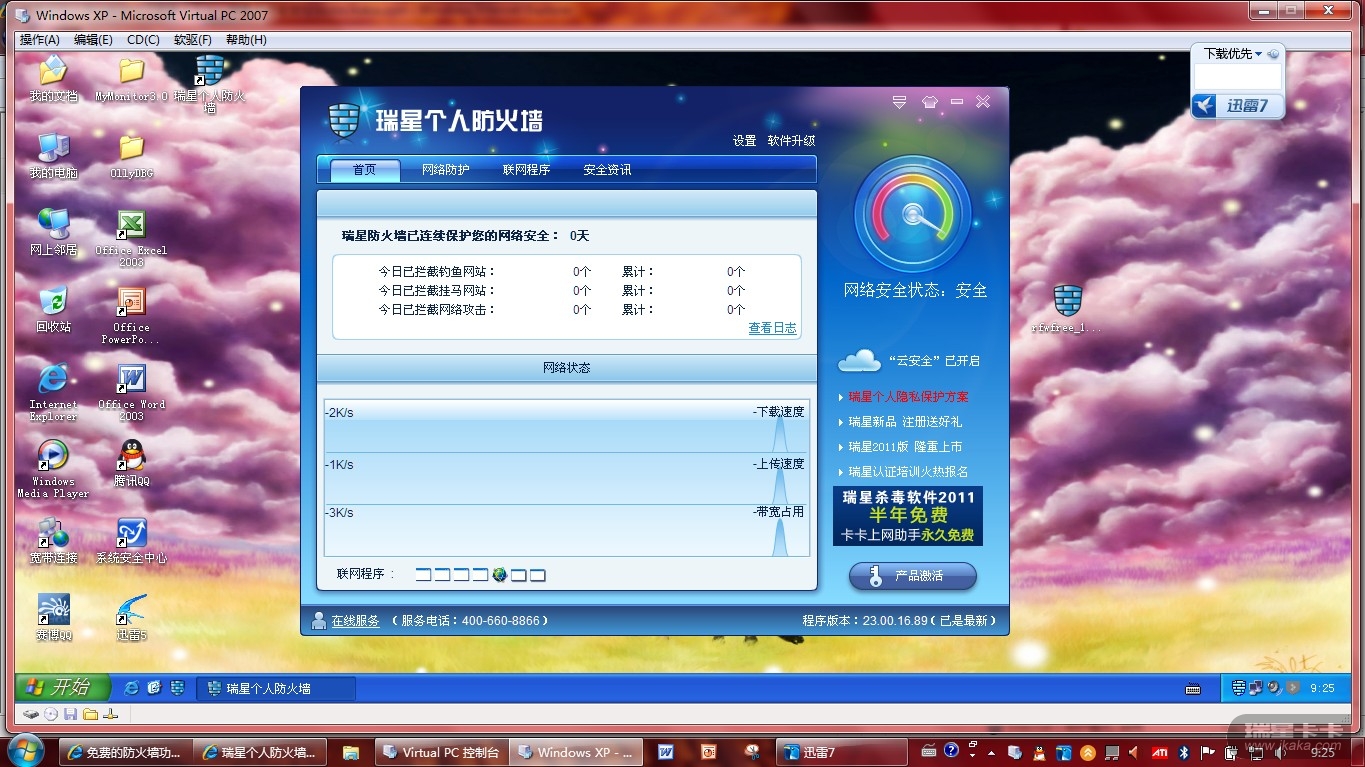
Task: Select 系统安全中心 desktop shortcut
Action: [131, 541]
